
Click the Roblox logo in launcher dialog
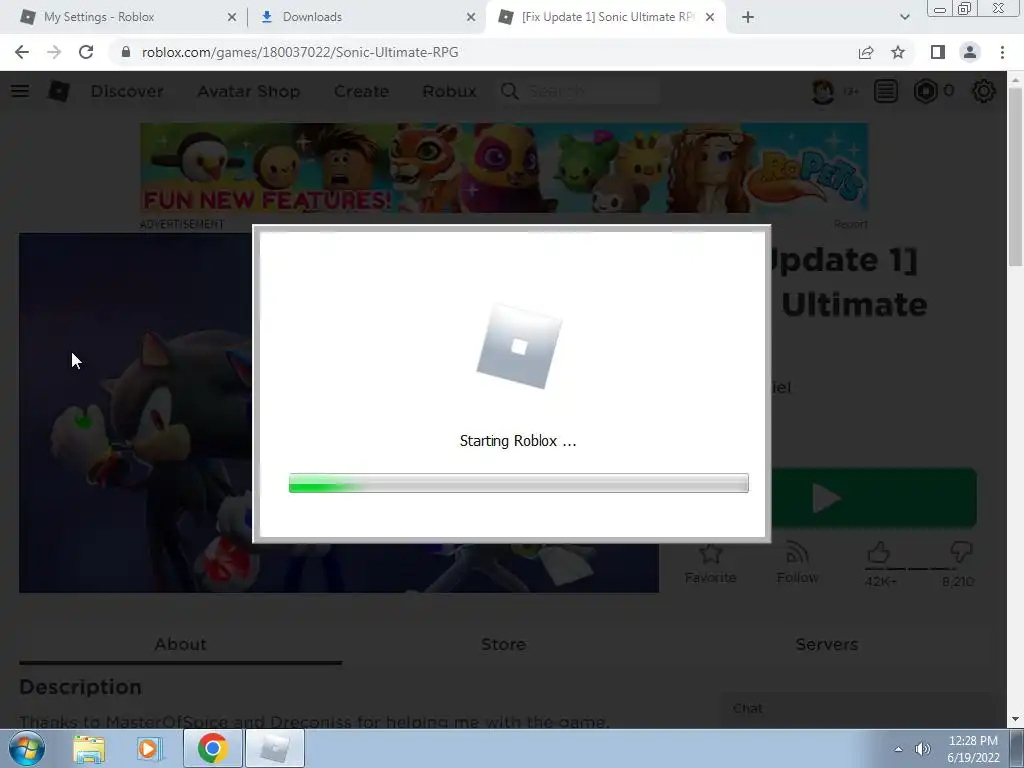519,346
